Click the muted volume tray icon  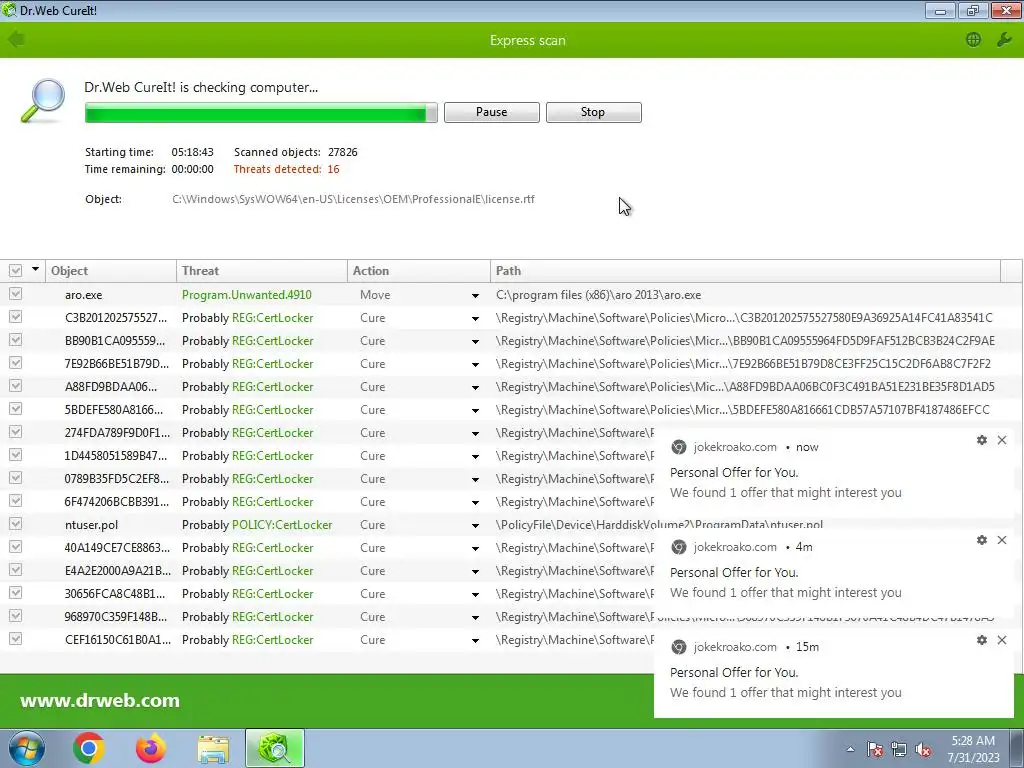[x=923, y=749]
